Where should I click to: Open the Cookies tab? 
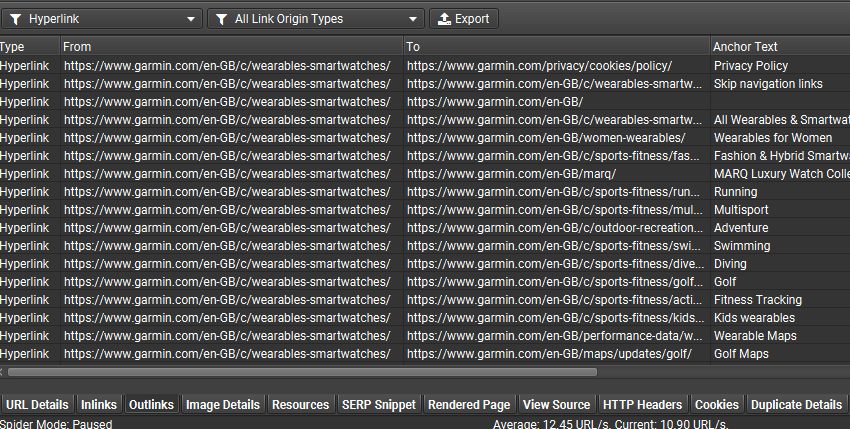pyautogui.click(x=717, y=405)
